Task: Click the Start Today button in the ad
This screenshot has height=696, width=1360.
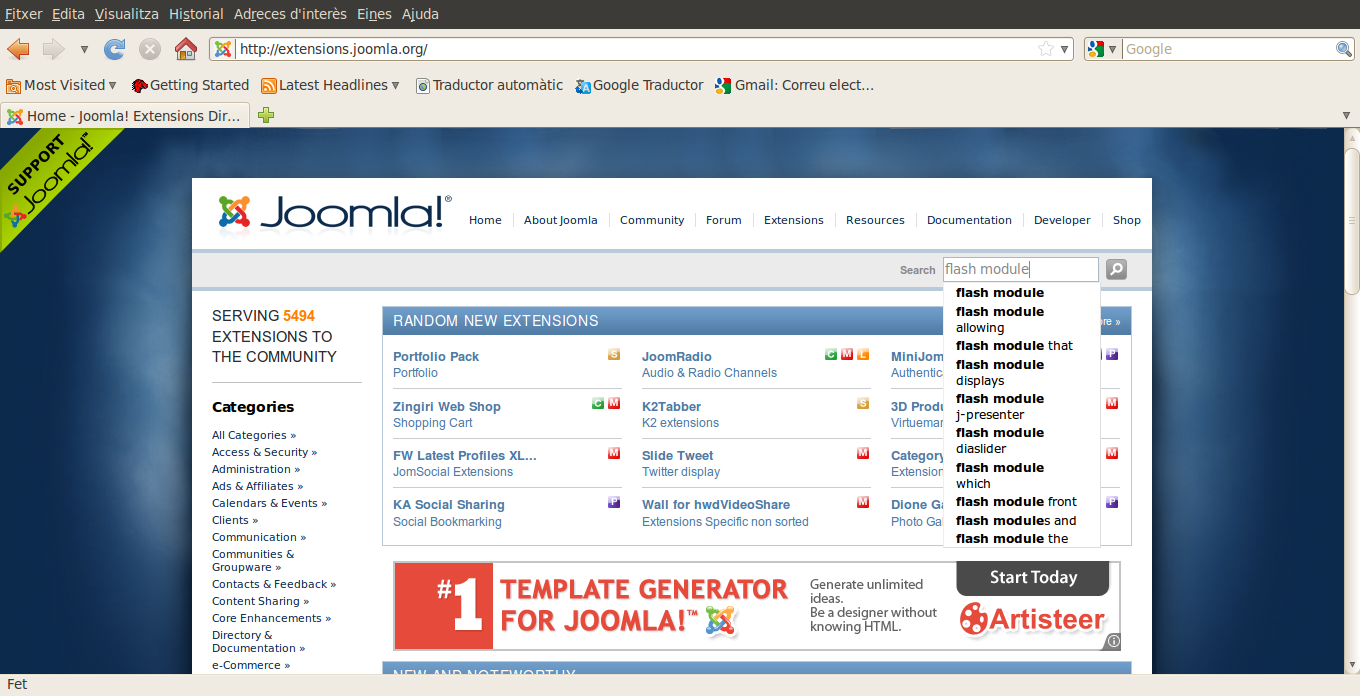Action: (x=1033, y=578)
